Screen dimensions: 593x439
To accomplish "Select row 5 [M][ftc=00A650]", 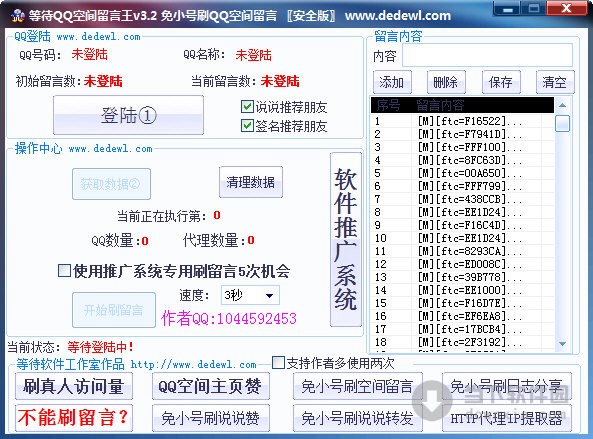I will coord(462,173).
